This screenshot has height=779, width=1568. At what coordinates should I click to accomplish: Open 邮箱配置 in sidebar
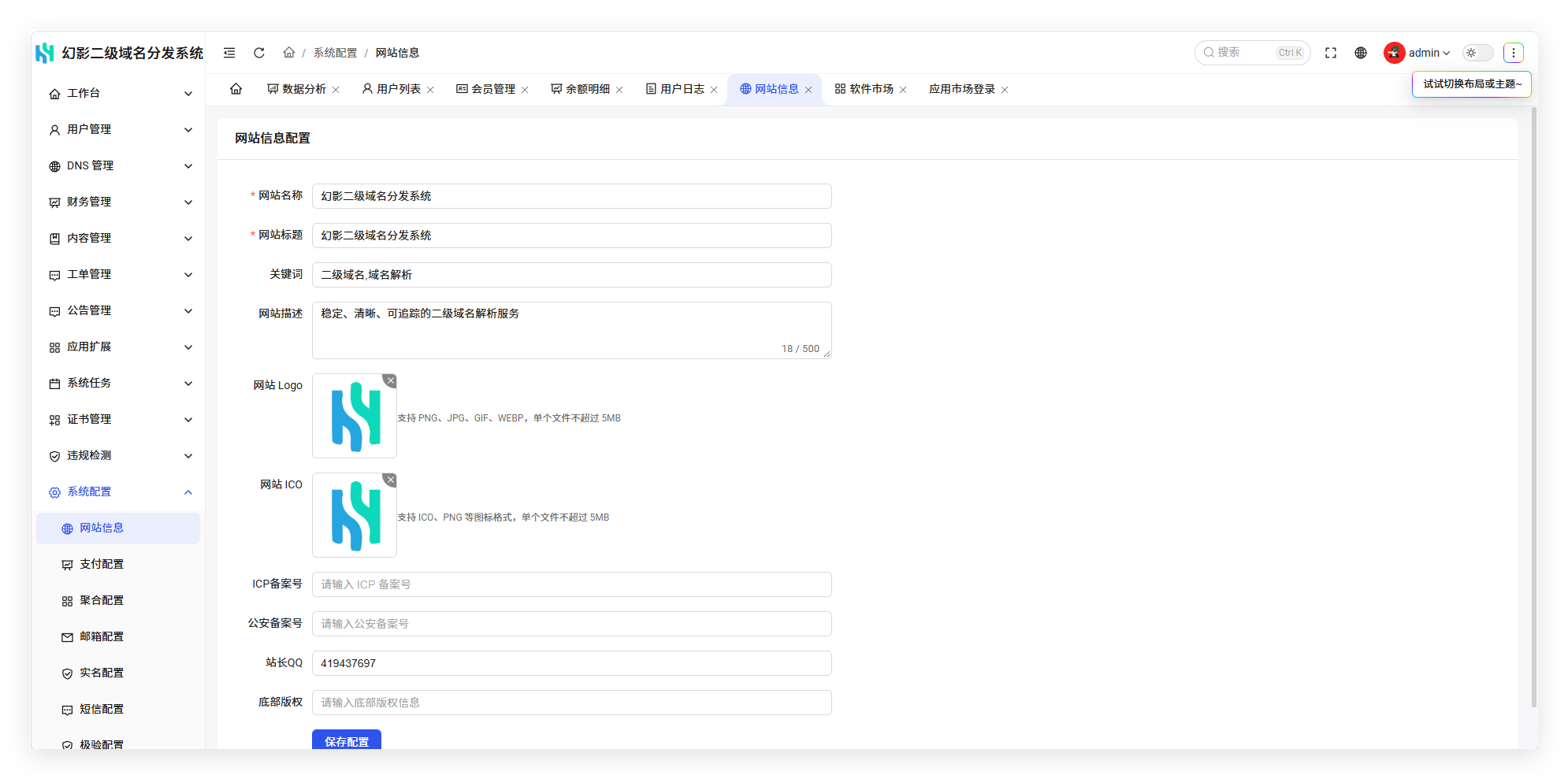(x=118, y=636)
